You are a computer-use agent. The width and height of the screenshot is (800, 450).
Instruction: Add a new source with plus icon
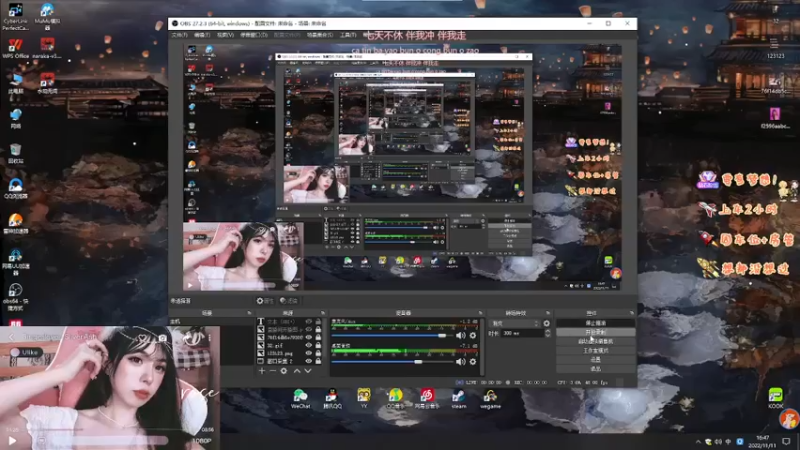(x=262, y=371)
